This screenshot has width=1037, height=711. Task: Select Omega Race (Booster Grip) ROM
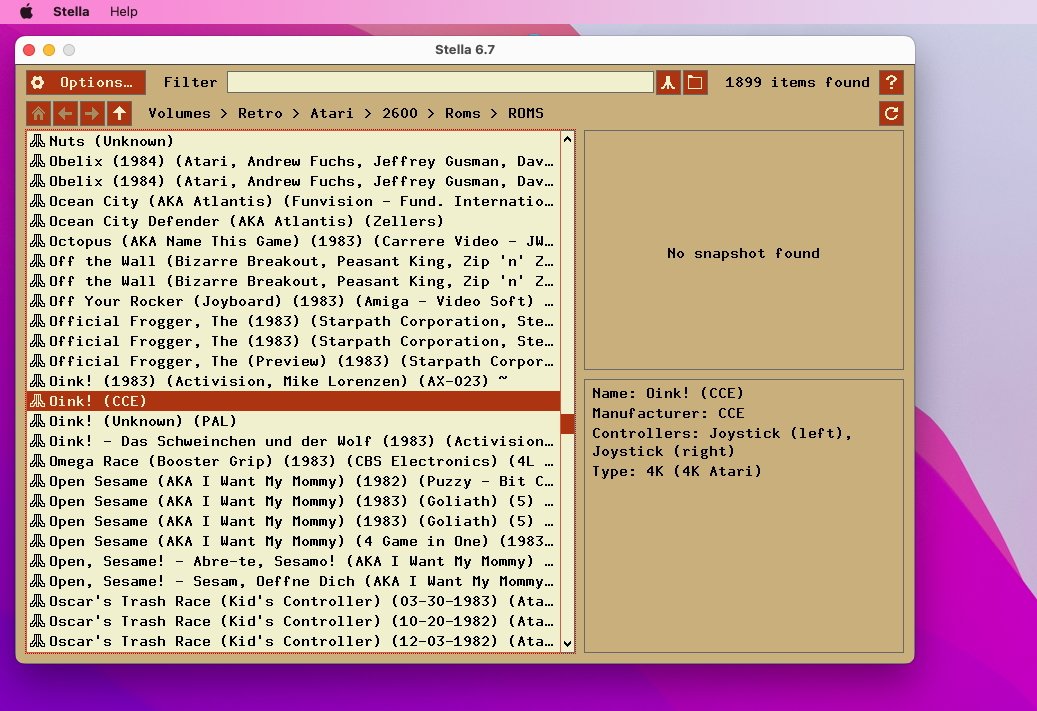click(293, 462)
